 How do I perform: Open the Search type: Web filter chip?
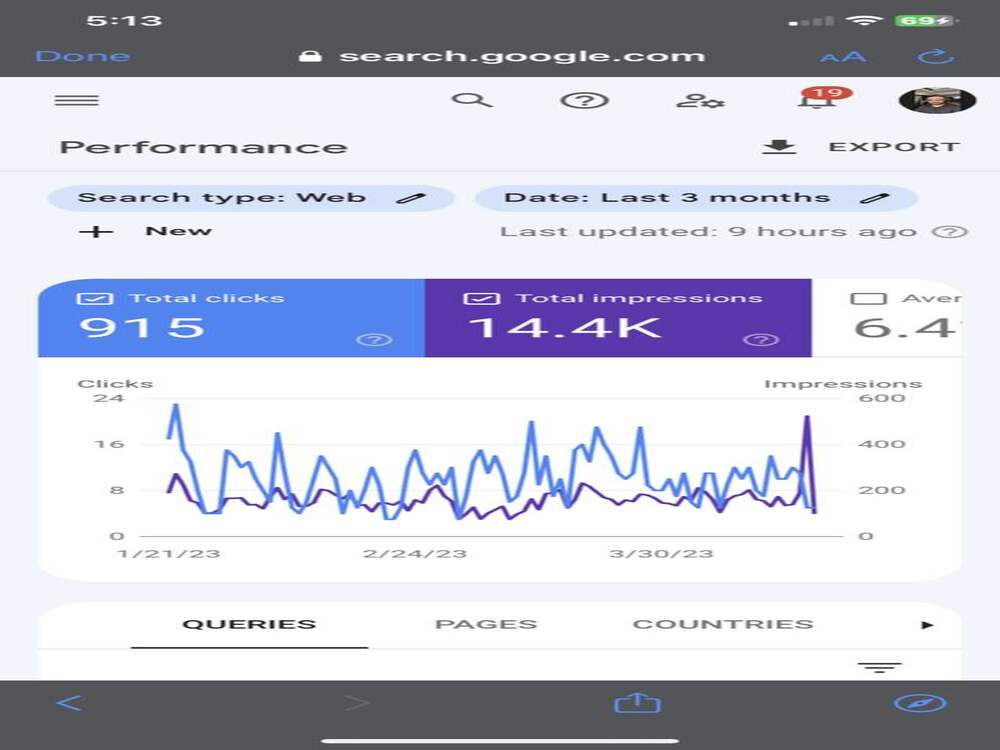(251, 198)
